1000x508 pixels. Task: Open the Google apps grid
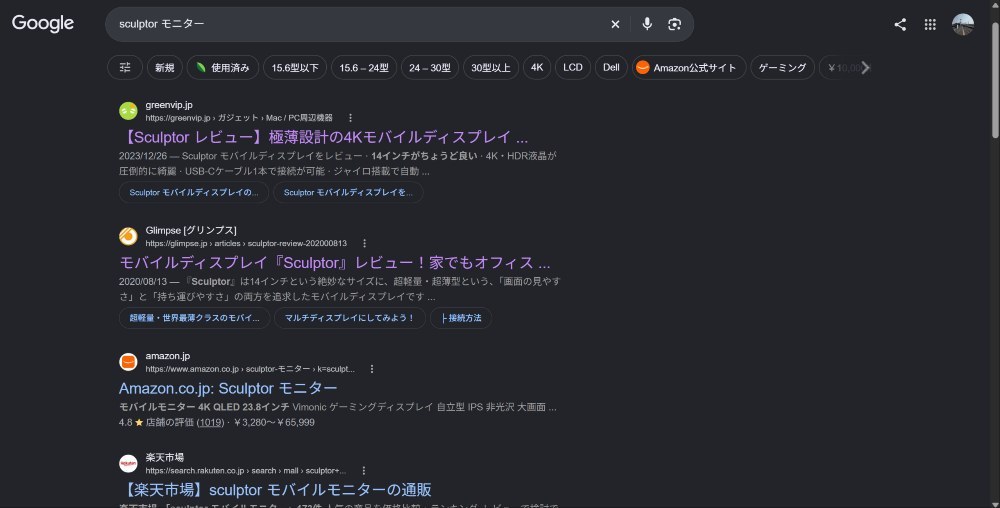(x=930, y=24)
